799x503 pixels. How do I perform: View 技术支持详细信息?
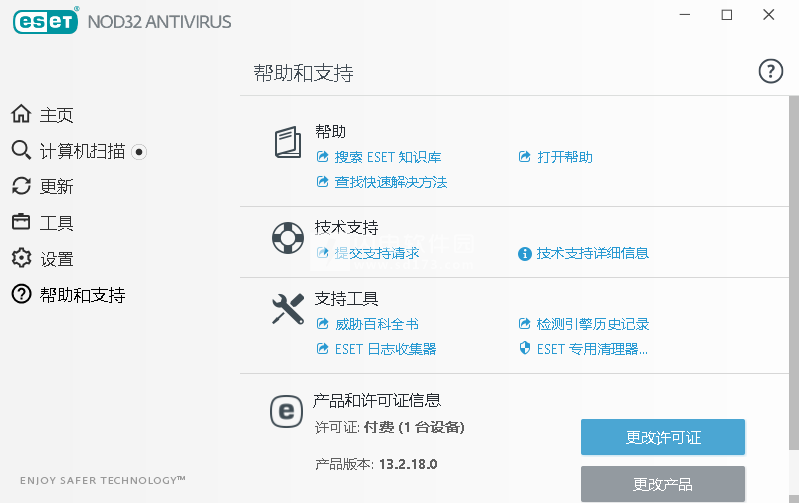coord(593,253)
